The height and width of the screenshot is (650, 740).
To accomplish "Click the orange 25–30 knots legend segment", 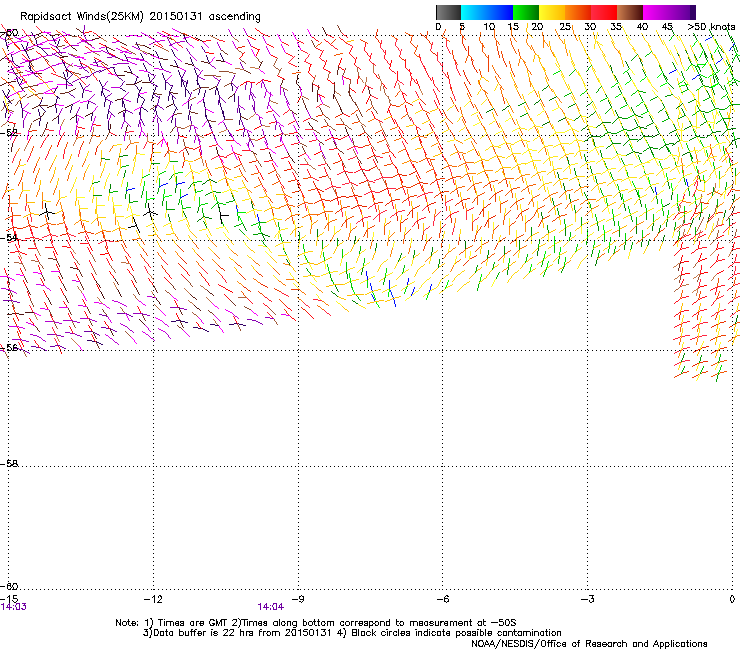I will (x=578, y=12).
